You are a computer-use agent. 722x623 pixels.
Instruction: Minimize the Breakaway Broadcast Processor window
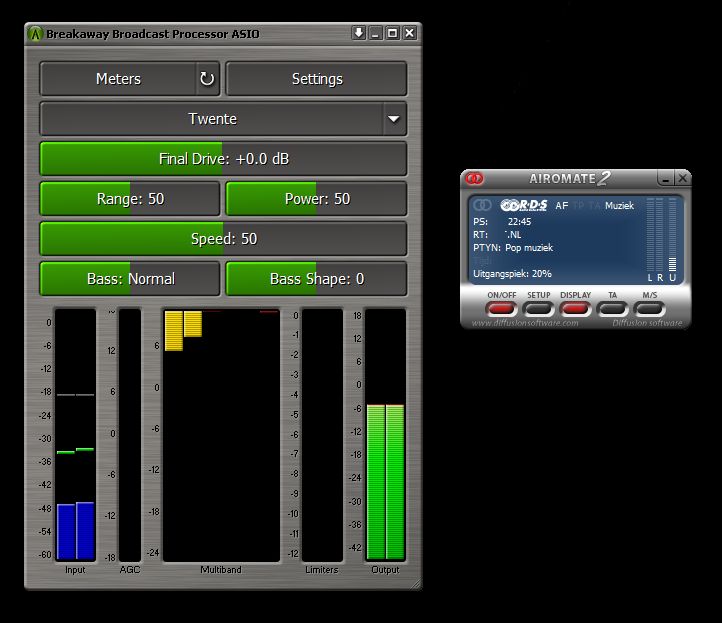point(376,33)
